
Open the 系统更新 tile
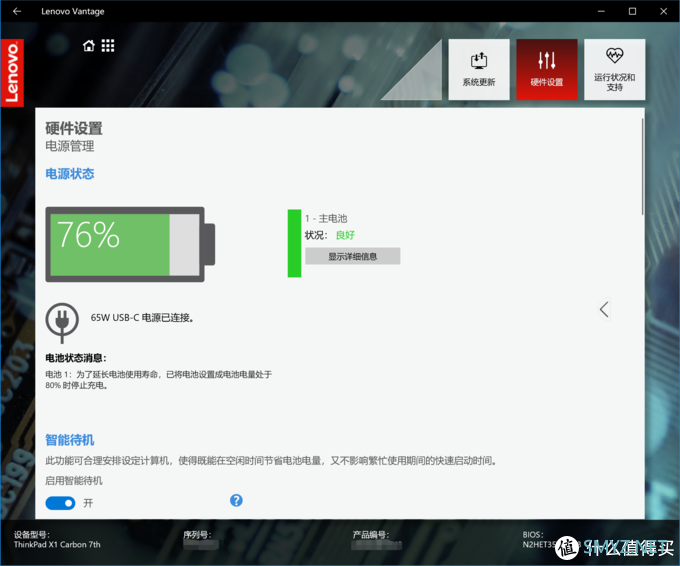tap(479, 69)
